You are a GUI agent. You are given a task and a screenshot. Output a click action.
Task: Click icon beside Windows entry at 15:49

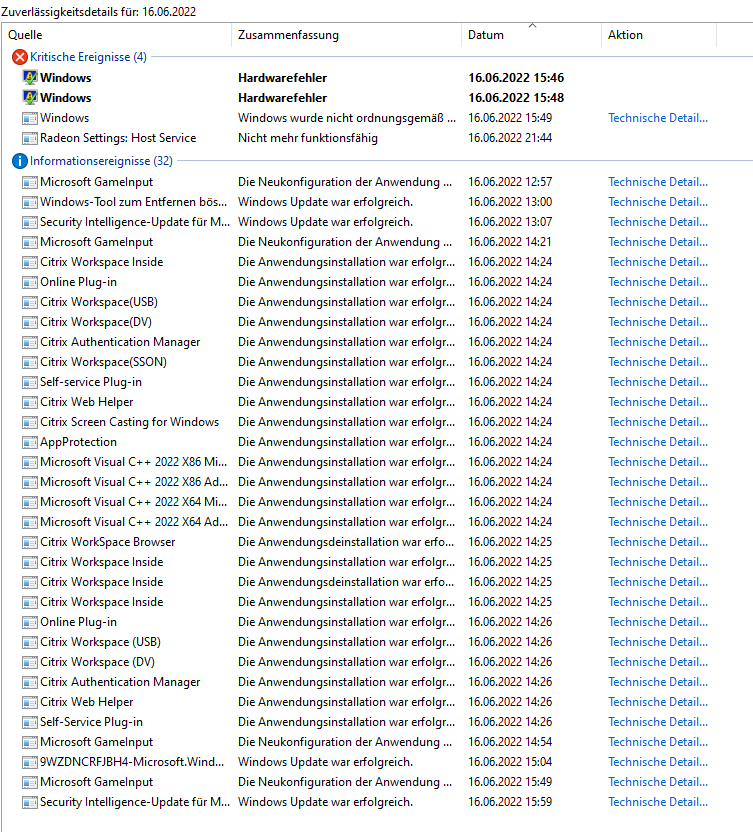click(30, 118)
